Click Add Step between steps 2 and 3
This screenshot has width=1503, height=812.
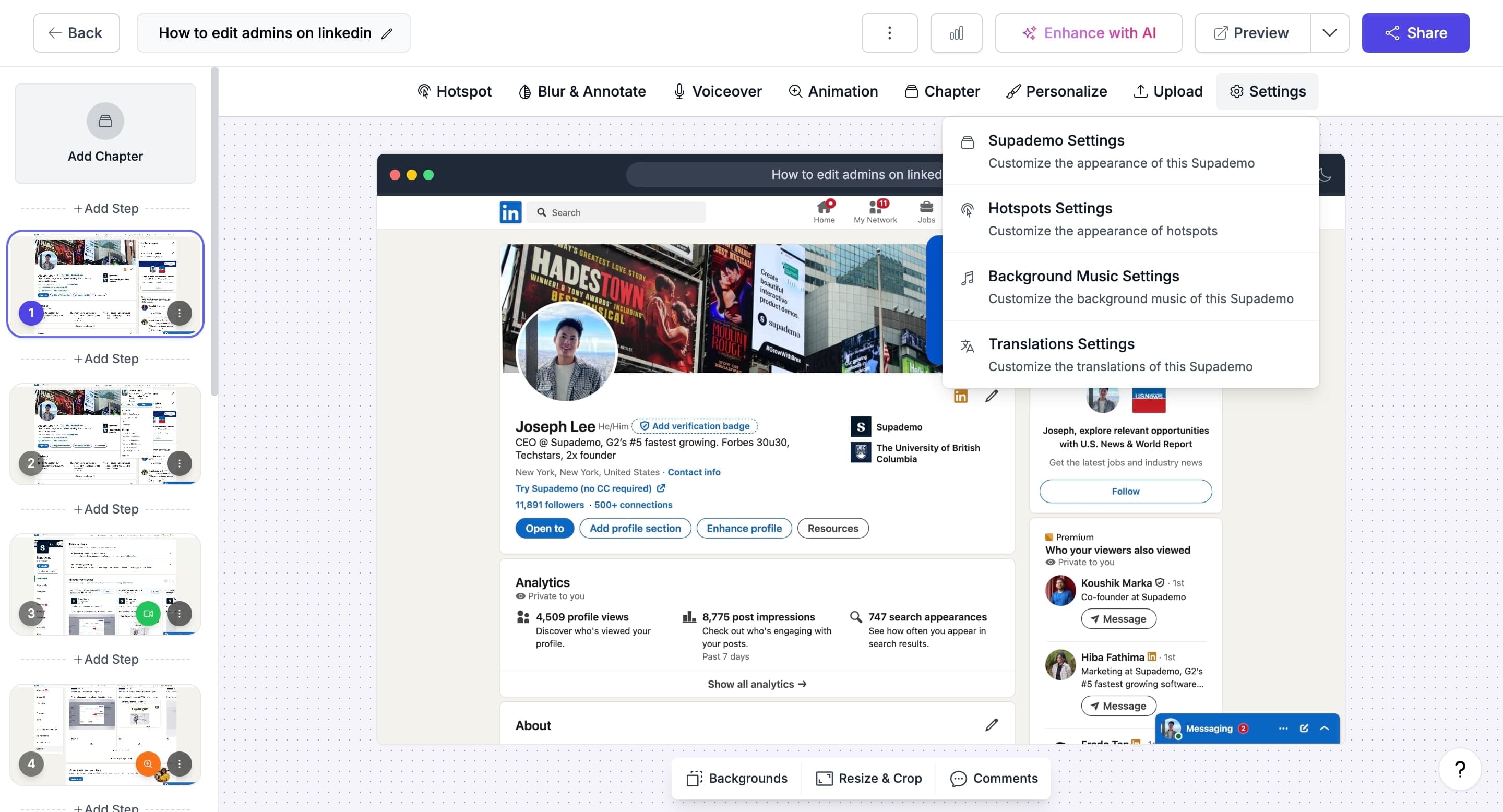tap(105, 509)
